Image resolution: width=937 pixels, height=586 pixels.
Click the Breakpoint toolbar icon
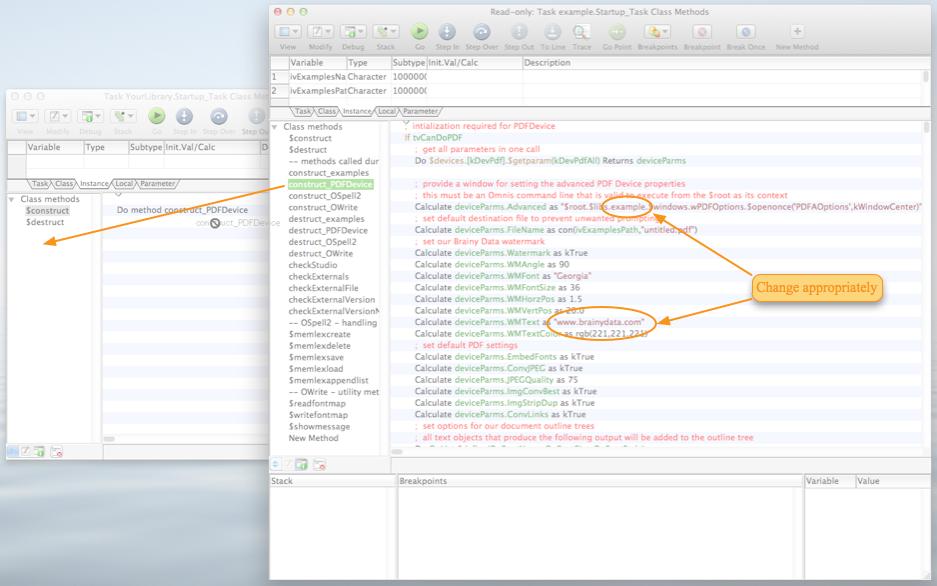[x=702, y=32]
